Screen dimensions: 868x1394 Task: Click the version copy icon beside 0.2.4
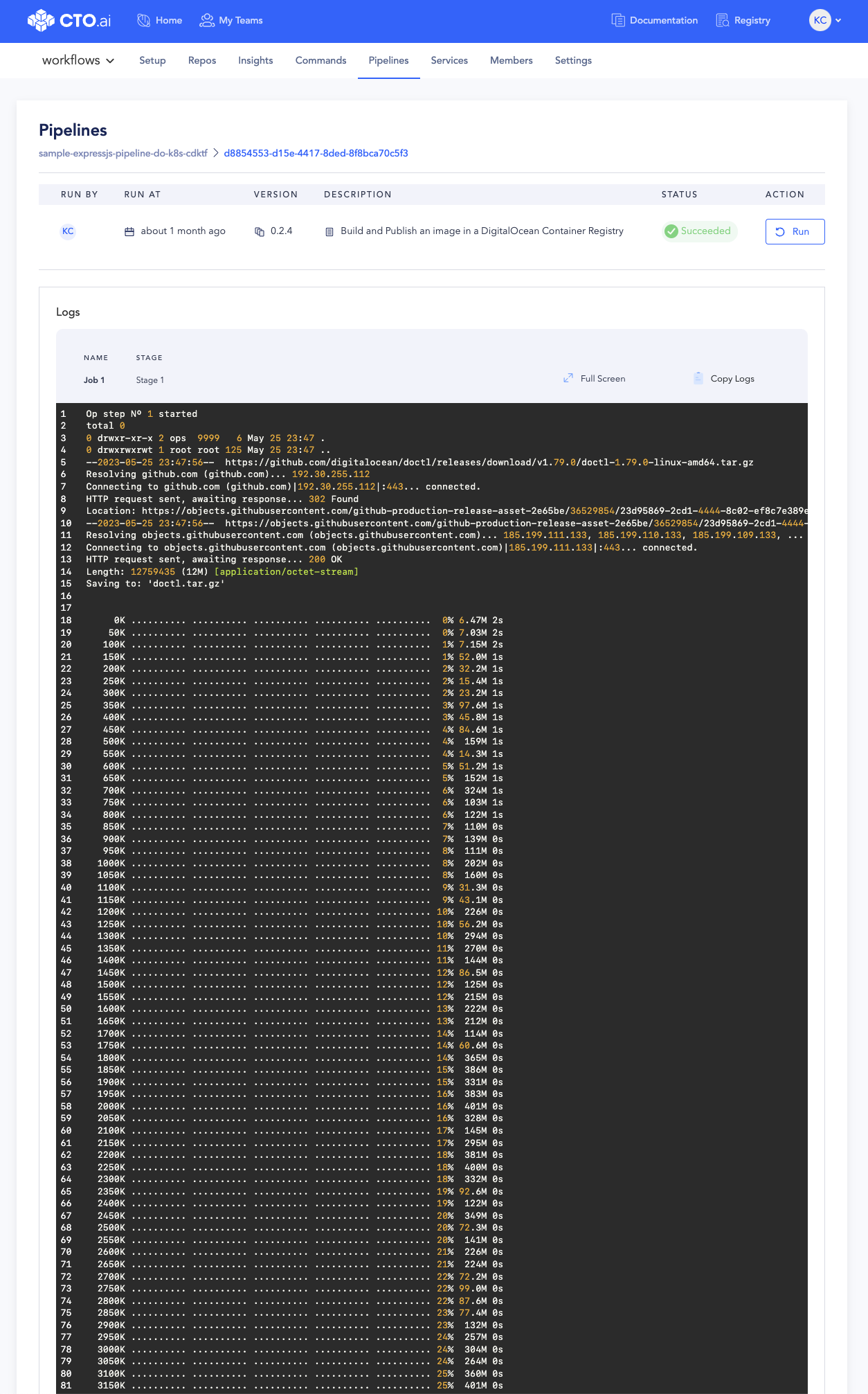(260, 231)
